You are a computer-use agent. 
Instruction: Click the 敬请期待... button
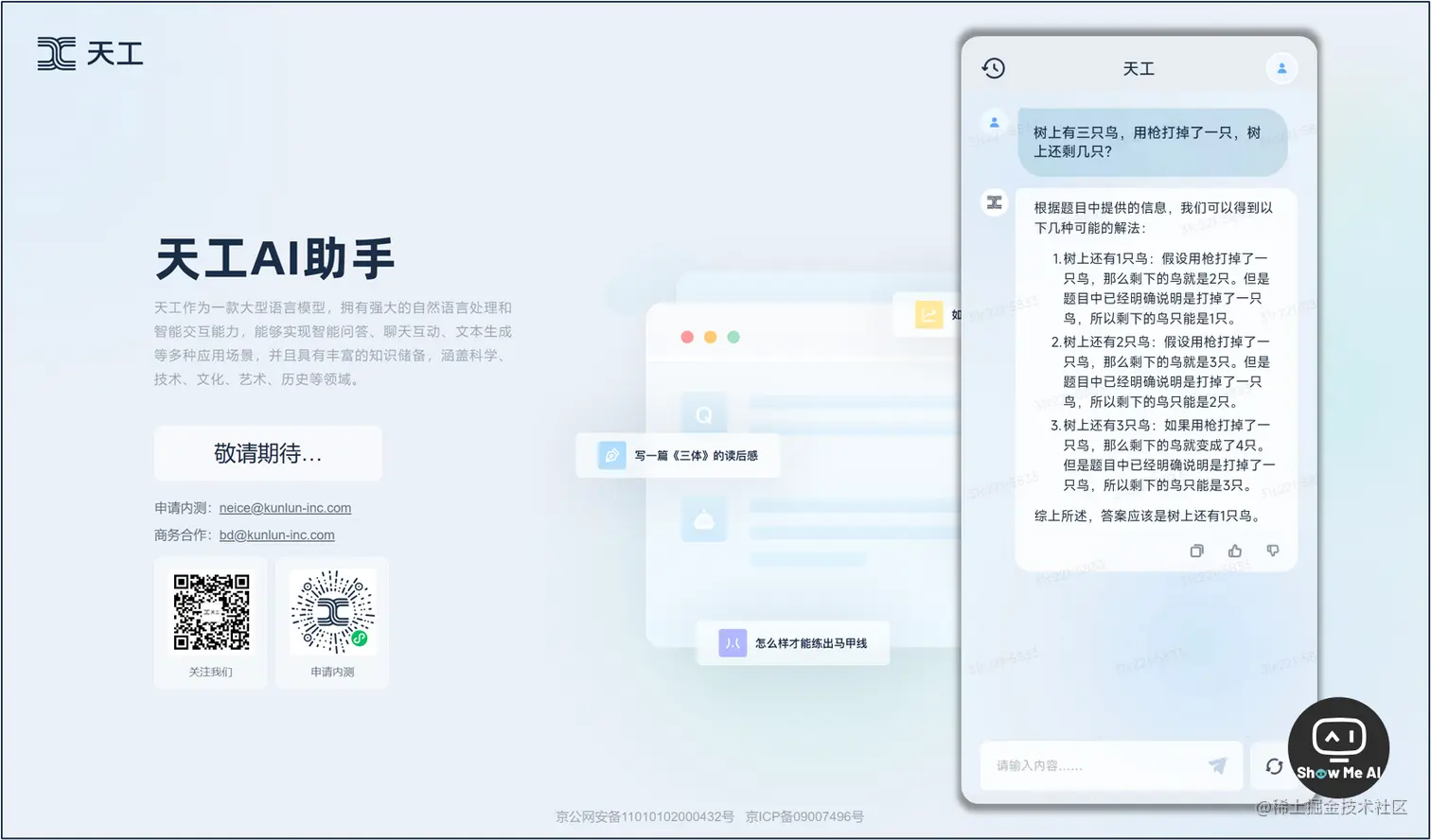pyautogui.click(x=268, y=453)
